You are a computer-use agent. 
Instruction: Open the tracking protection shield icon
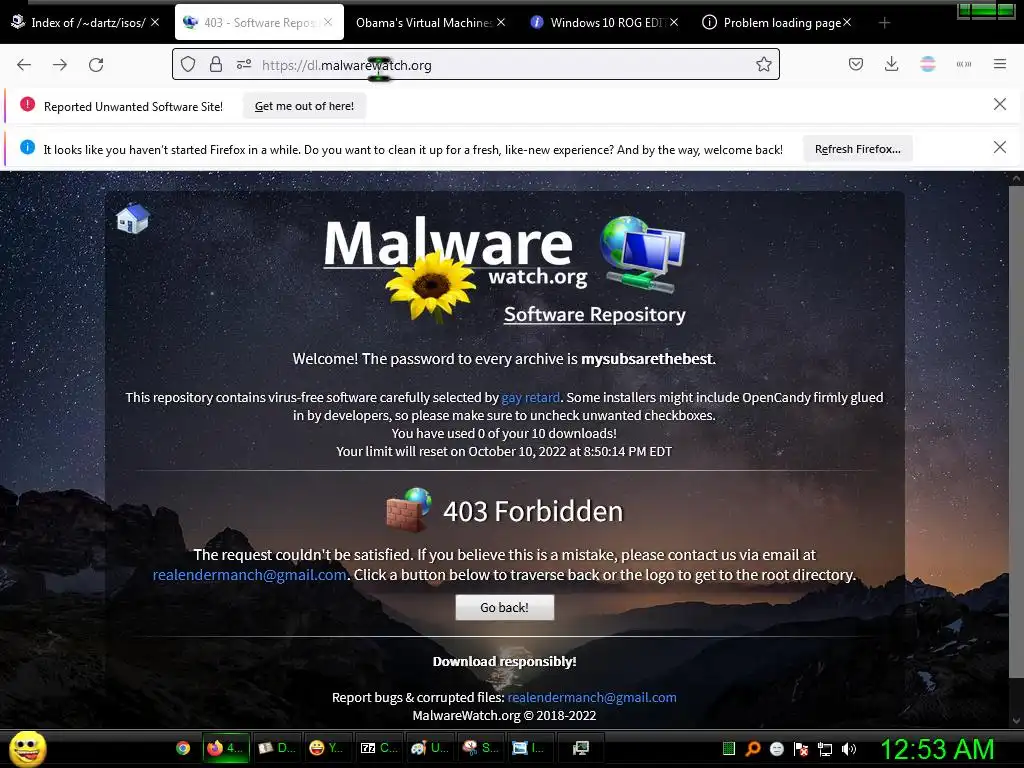[x=188, y=64]
